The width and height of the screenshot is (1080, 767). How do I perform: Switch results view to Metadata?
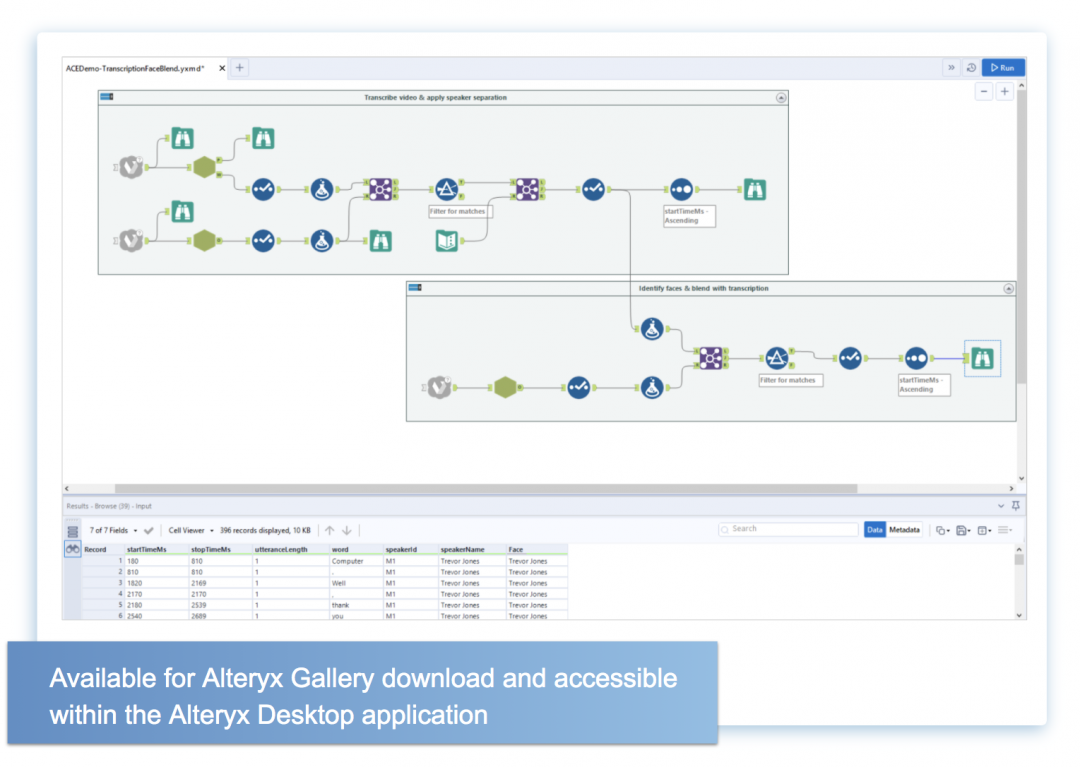pyautogui.click(x=904, y=529)
